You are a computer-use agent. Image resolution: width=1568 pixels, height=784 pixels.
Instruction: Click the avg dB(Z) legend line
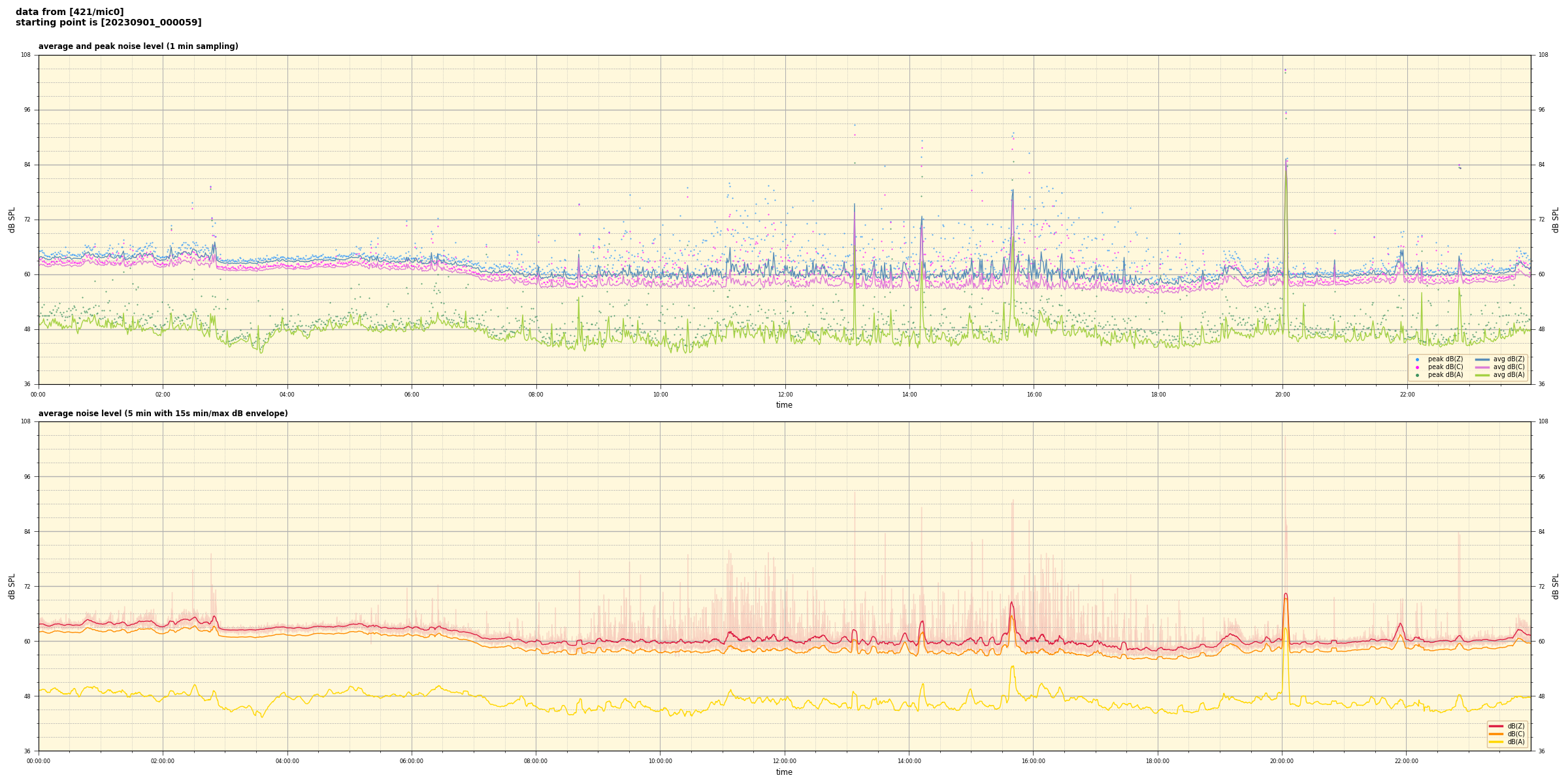click(x=1482, y=359)
